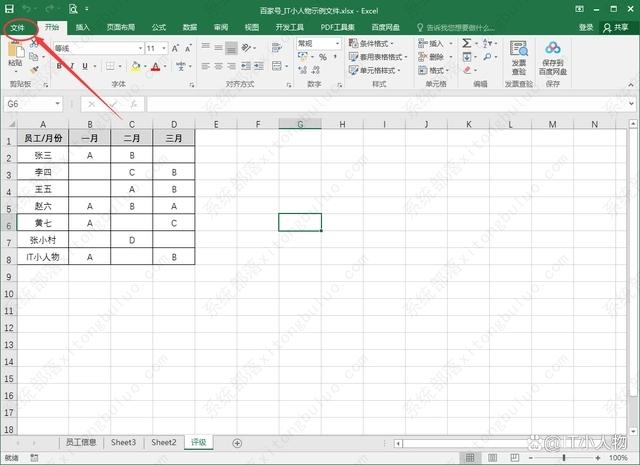Image resolution: width=640 pixels, height=465 pixels.
Task: Click 保存到百度网盘 cloud save icon
Action: click(553, 58)
